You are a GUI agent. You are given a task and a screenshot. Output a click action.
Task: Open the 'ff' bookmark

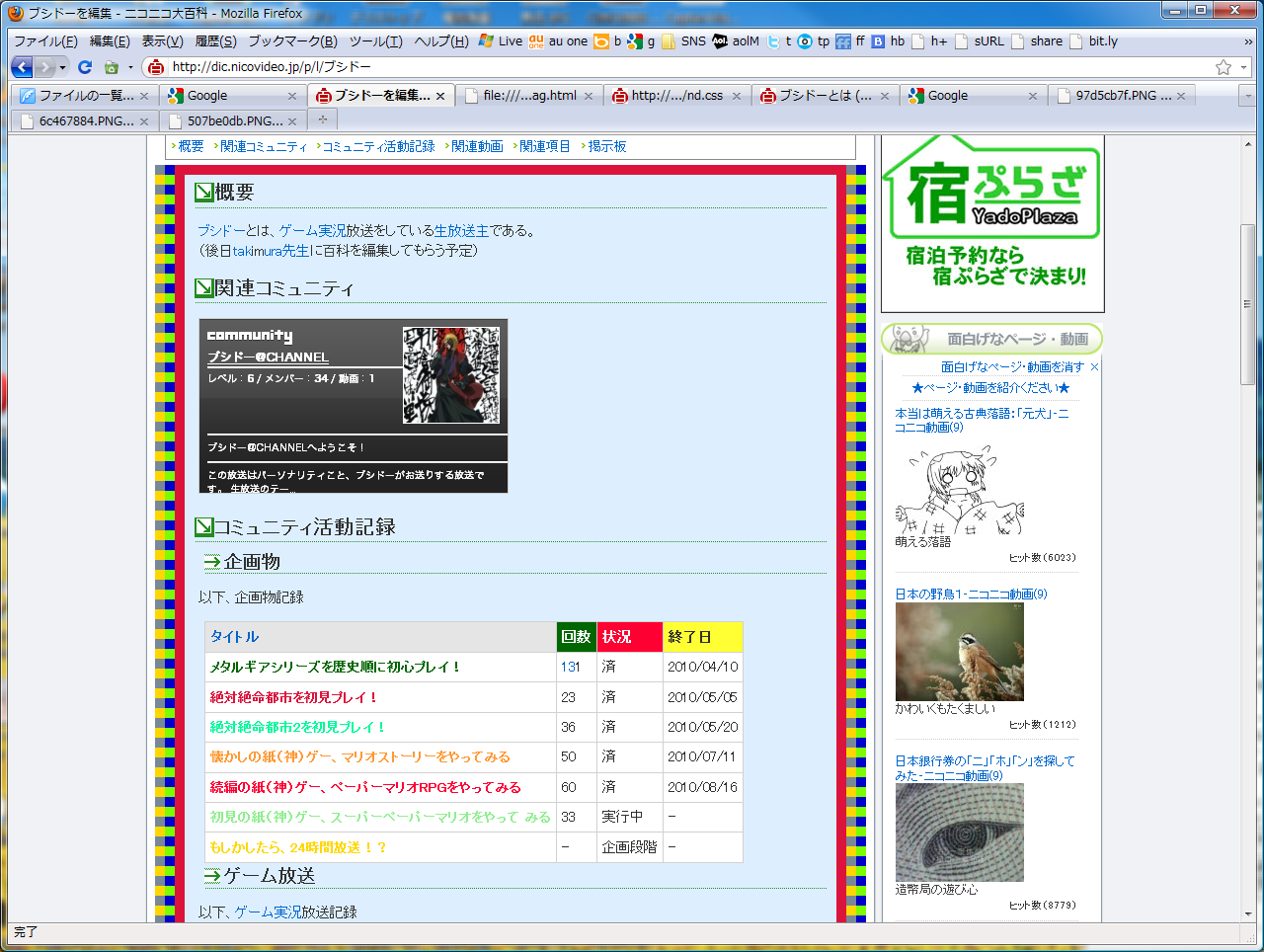850,41
